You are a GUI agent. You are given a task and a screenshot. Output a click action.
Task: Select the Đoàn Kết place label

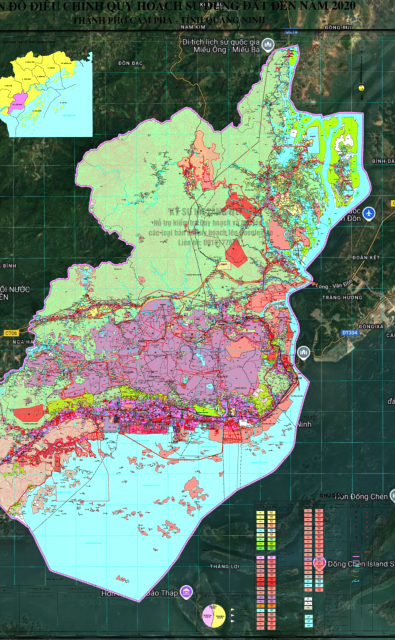[366, 258]
